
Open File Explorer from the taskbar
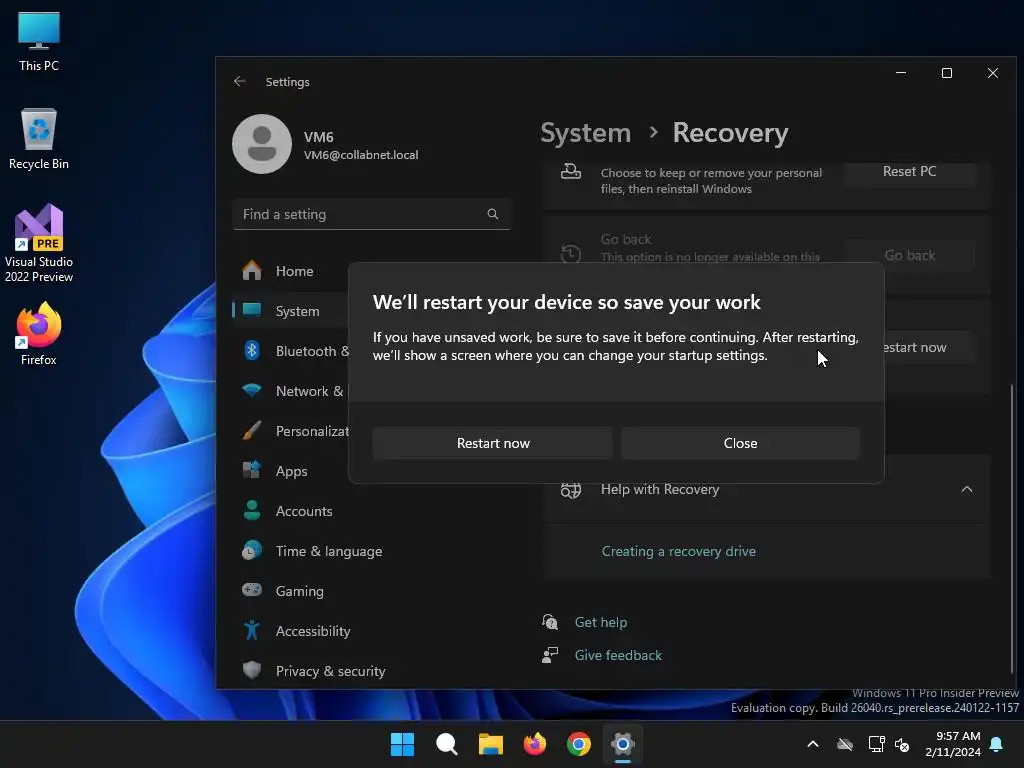click(x=490, y=744)
